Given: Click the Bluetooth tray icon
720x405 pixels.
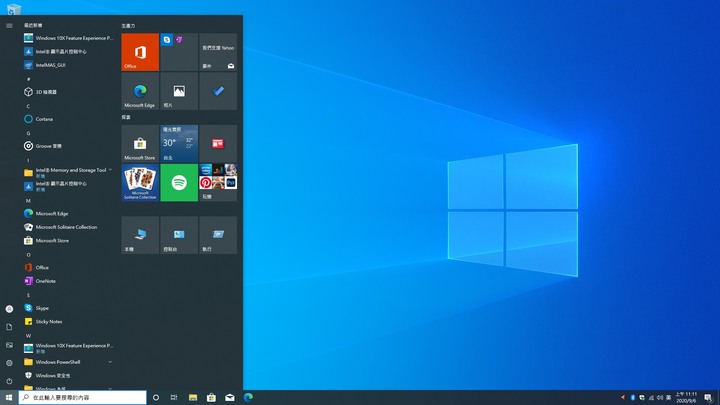Looking at the screenshot, I should click(x=632, y=398).
